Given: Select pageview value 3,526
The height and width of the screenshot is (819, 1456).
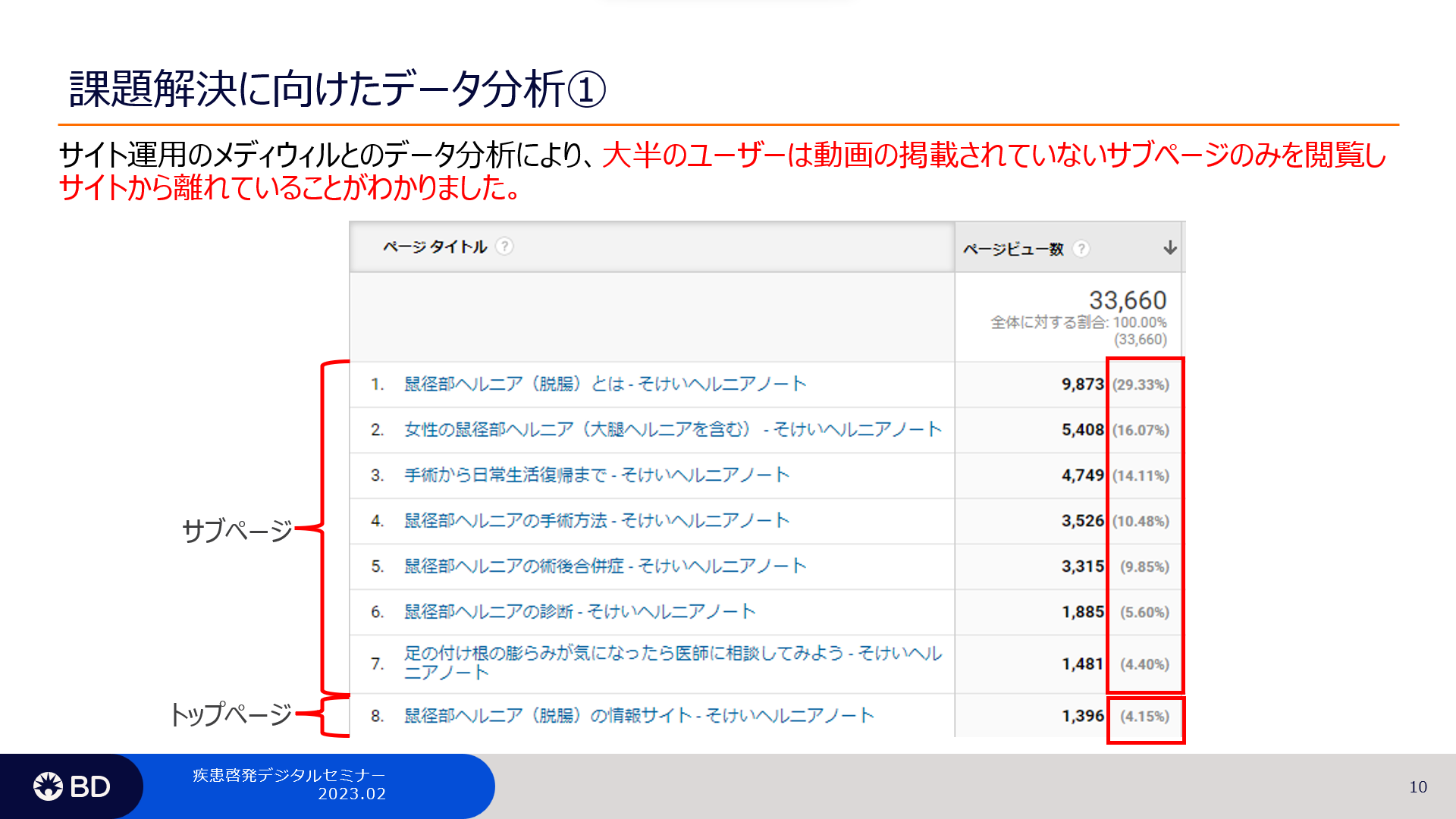Looking at the screenshot, I should [x=1082, y=520].
